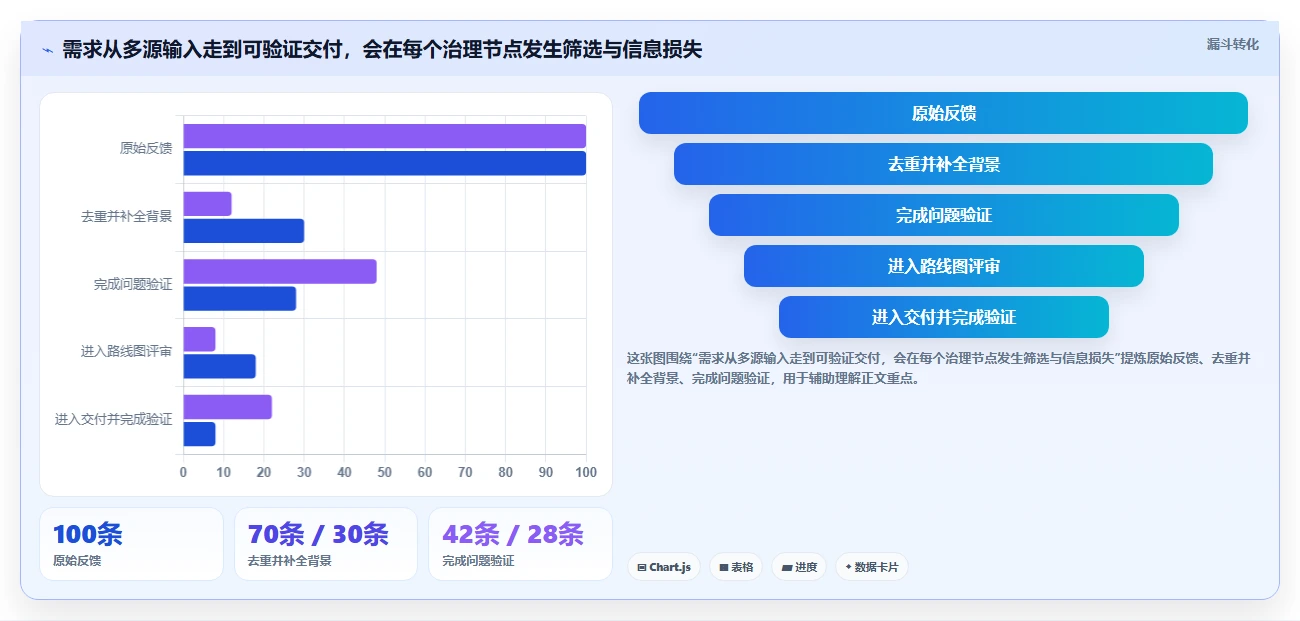Click the 完成问题验证 funnel stage
Screen dimensions: 1300x621
click(x=943, y=215)
